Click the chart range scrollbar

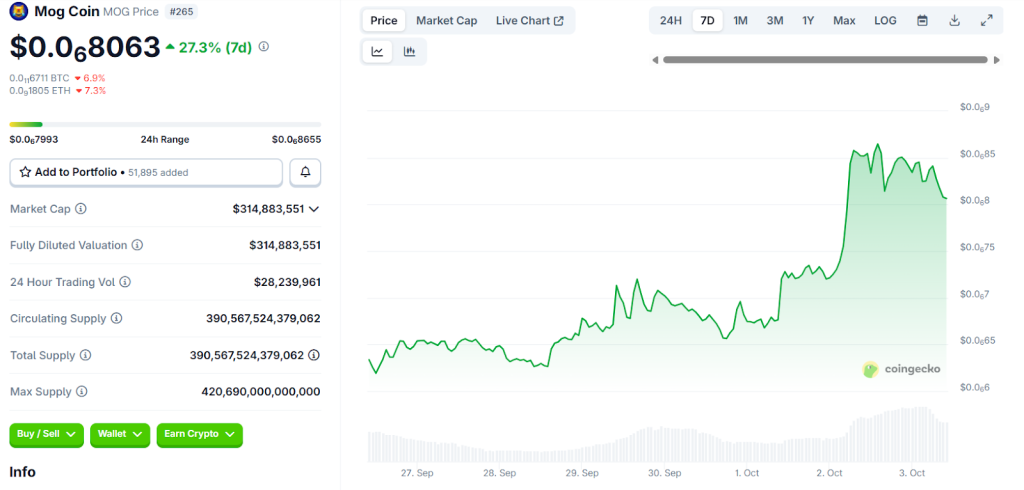825,60
